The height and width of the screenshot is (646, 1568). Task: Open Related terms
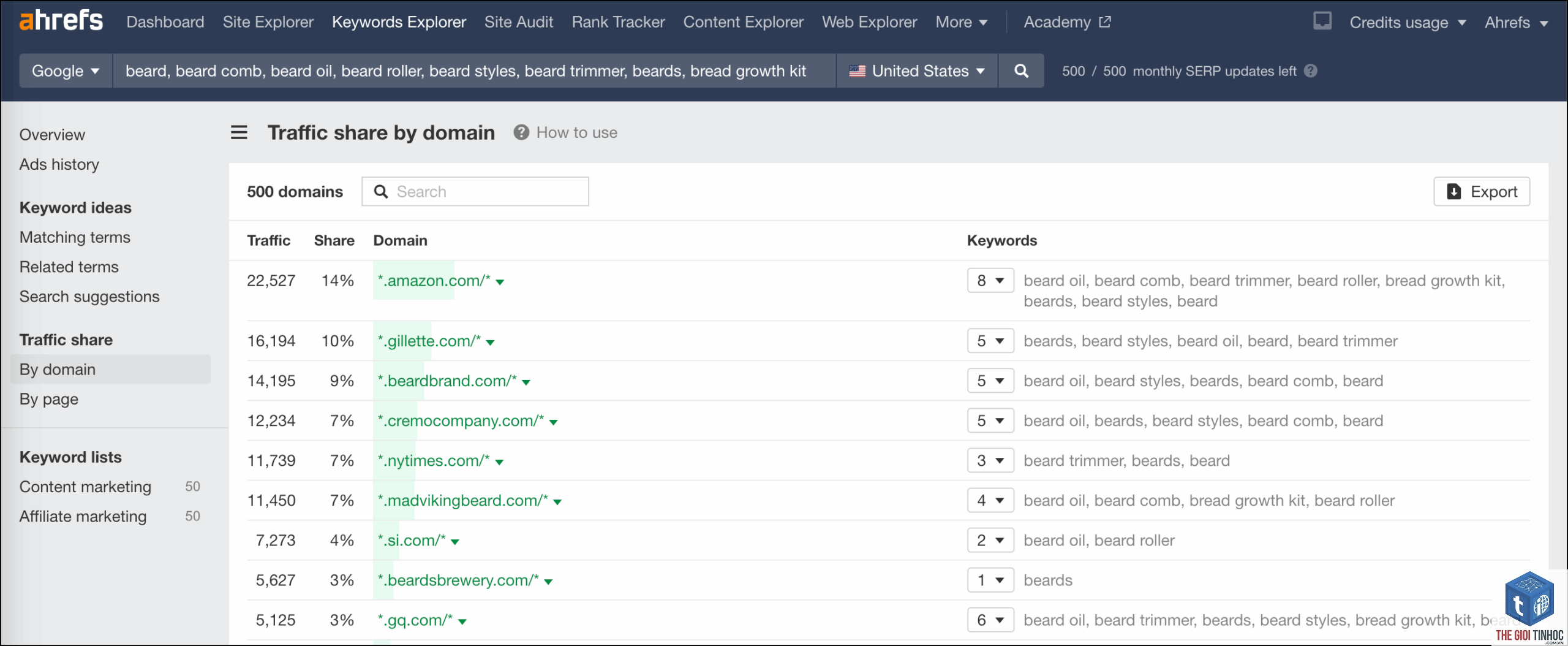pyautogui.click(x=69, y=267)
